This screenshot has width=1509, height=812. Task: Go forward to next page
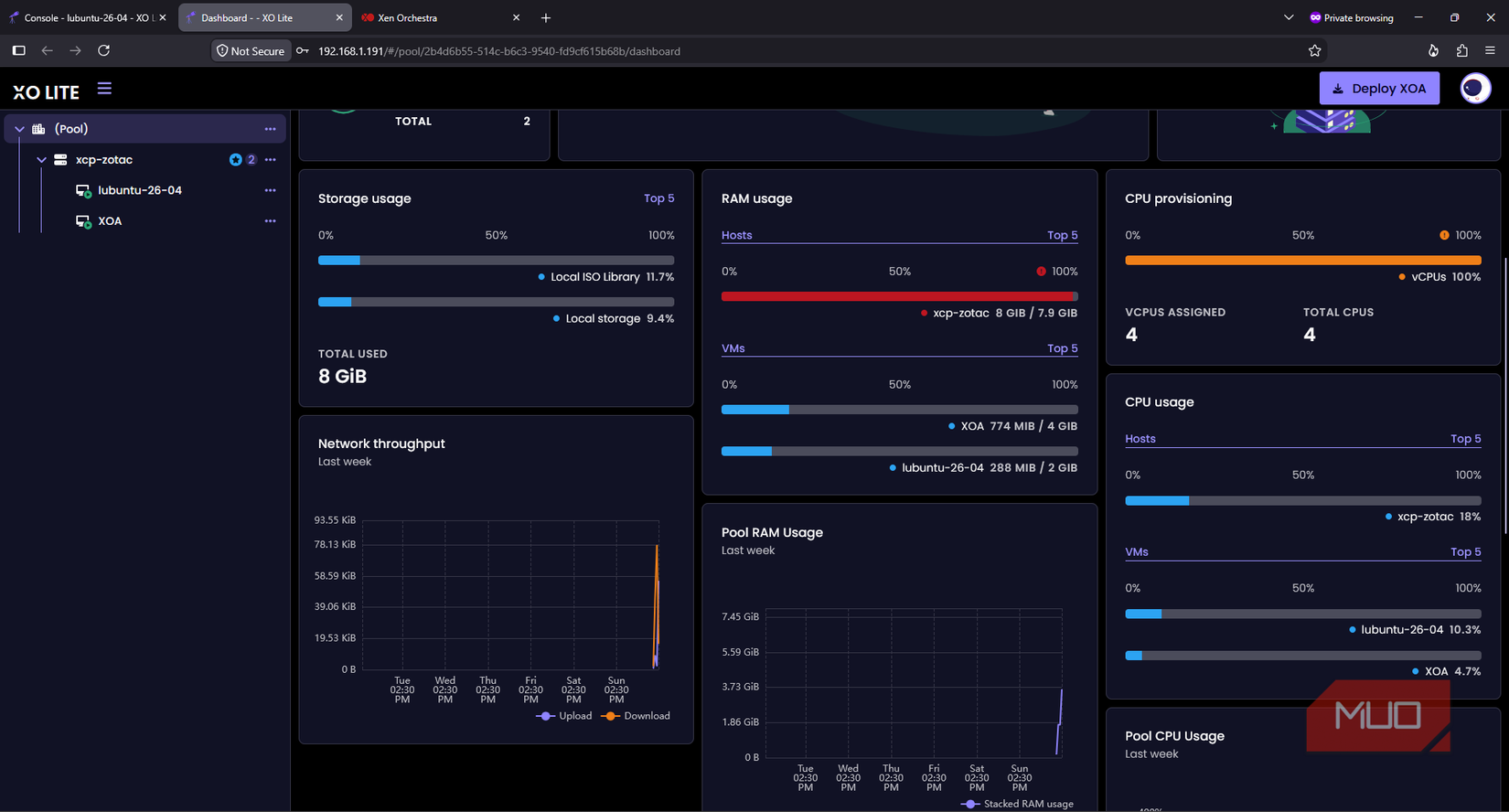point(75,50)
